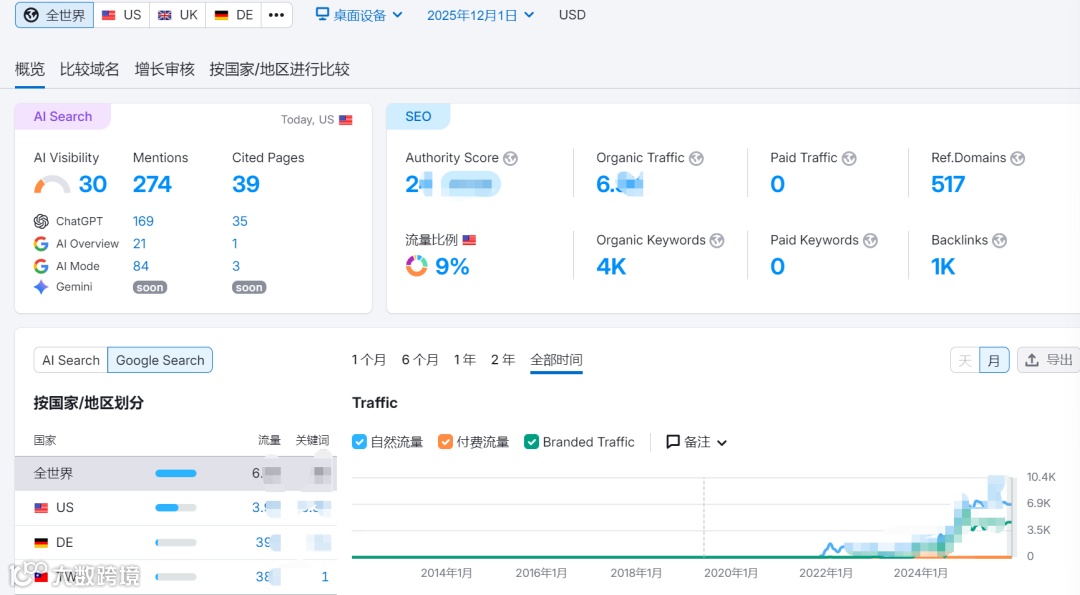
Task: Click the Organic Keywords globe icon
Action: 717,240
